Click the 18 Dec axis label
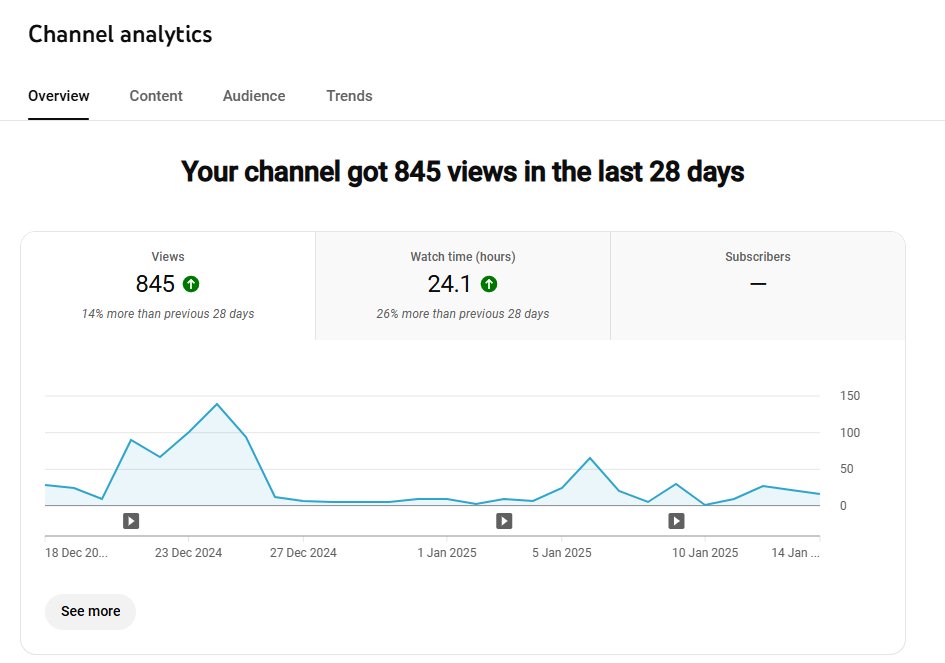Viewport: 945px width, 663px height. (x=76, y=553)
